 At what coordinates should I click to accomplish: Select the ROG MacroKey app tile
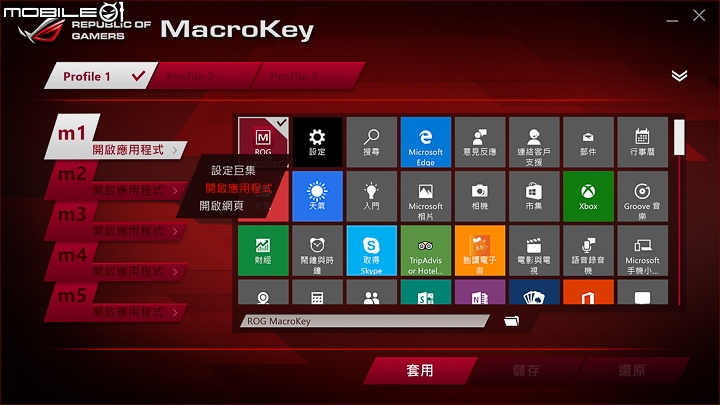coord(263,142)
